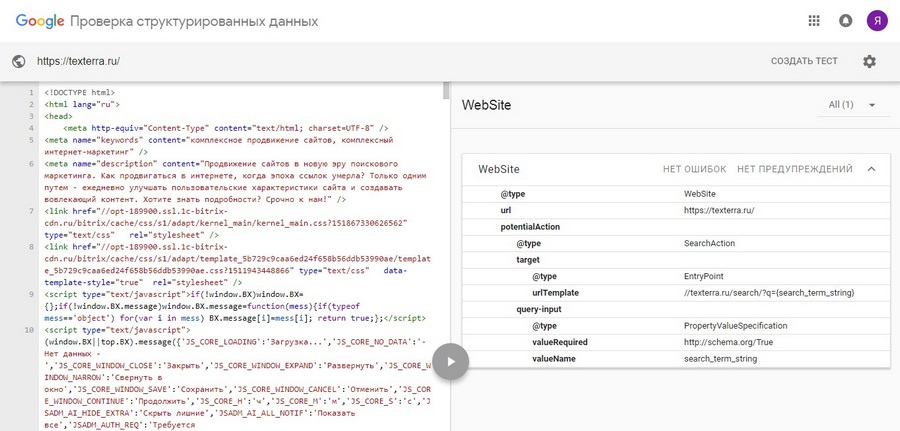This screenshot has width=900, height=431.
Task: Click СОЗДАТЬ ТЕСТ button
Action: (x=804, y=61)
